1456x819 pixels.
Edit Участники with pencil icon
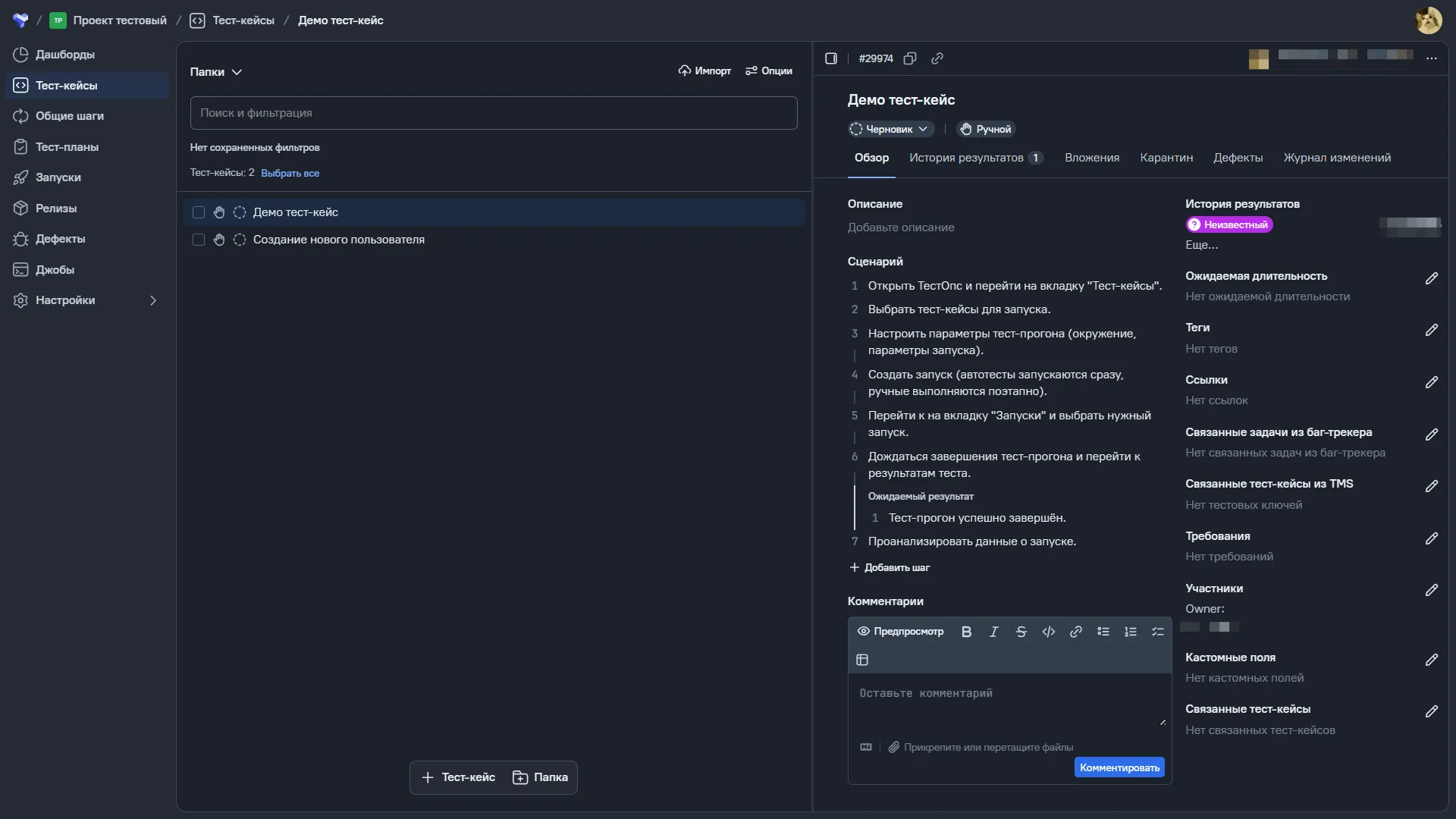[x=1432, y=590]
